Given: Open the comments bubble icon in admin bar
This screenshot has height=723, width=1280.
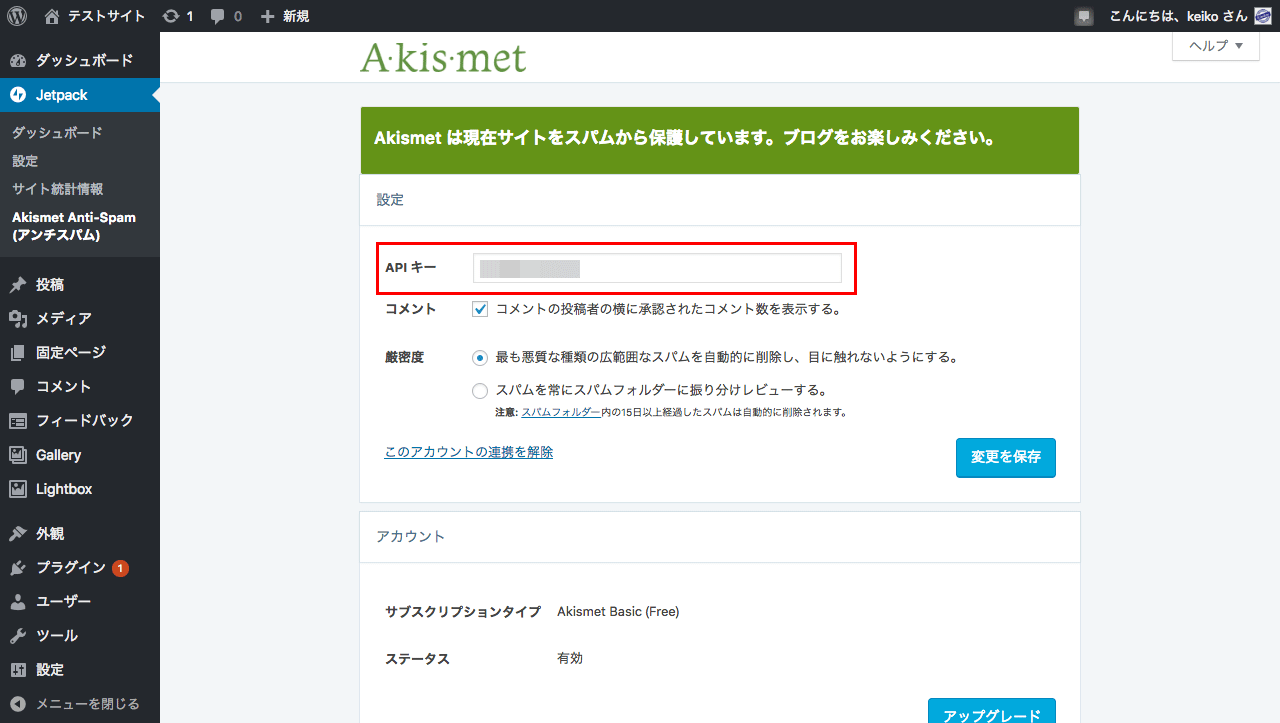Looking at the screenshot, I should pyautogui.click(x=218, y=17).
